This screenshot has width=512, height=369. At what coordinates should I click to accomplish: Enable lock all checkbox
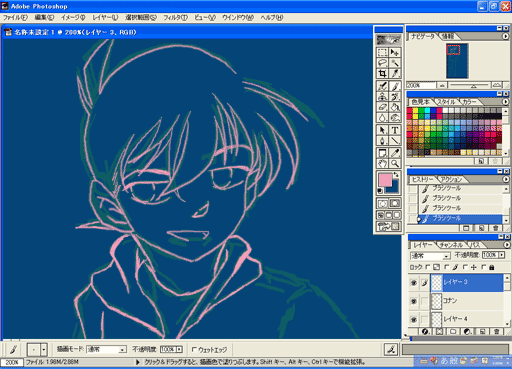[x=484, y=267]
